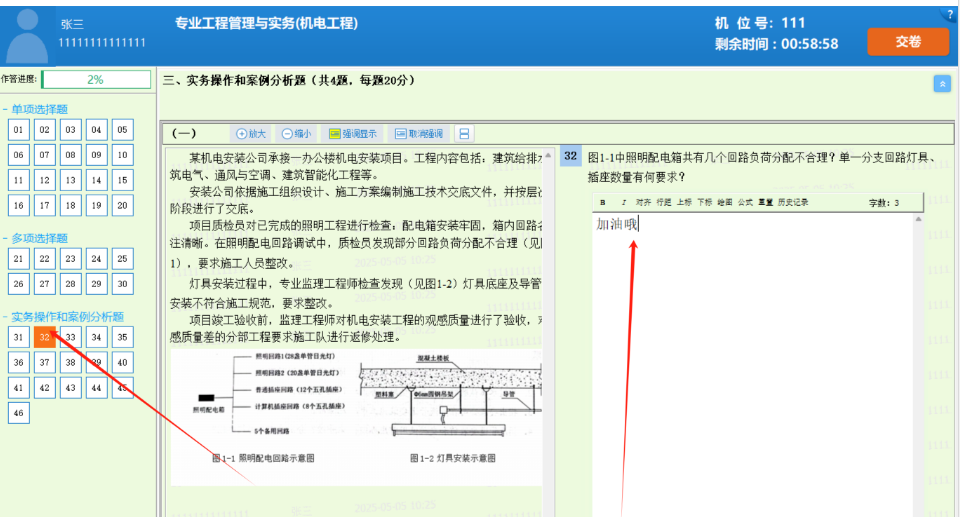Screen dimensions: 960x517
Task: Go to question 44
Action: 96,388
